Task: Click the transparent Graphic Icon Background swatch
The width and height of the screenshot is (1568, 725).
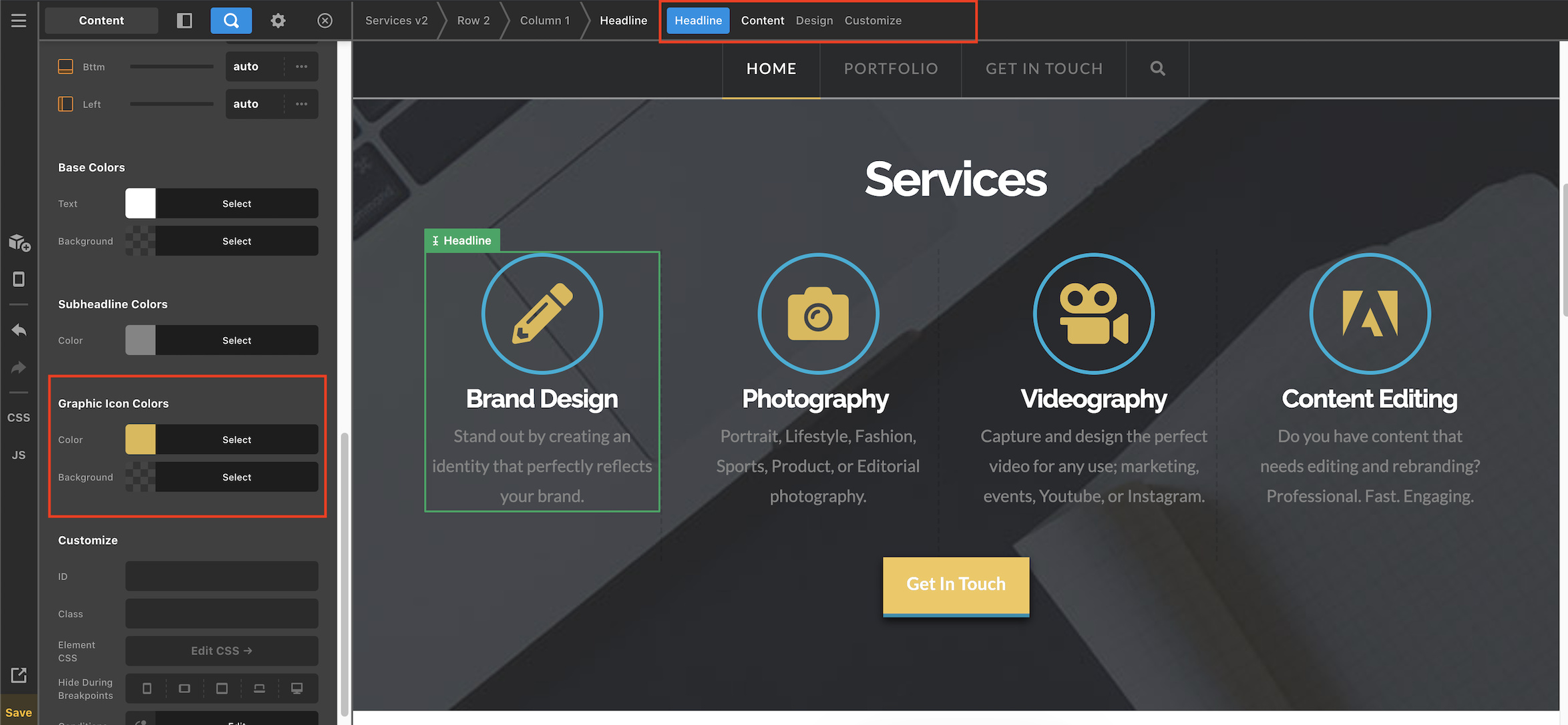Action: coord(140,477)
